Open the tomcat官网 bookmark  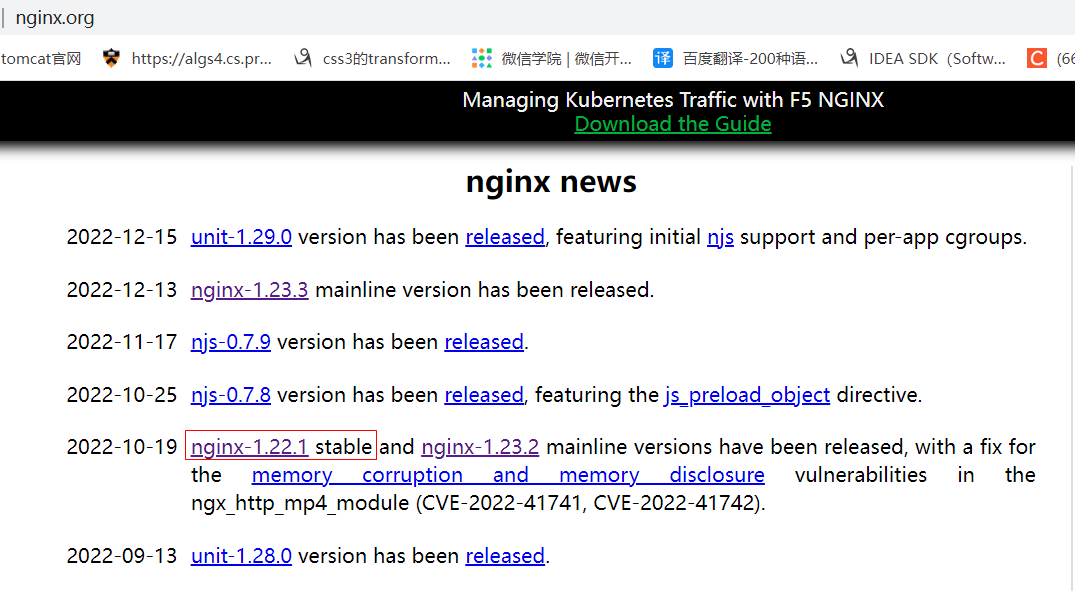[x=40, y=58]
